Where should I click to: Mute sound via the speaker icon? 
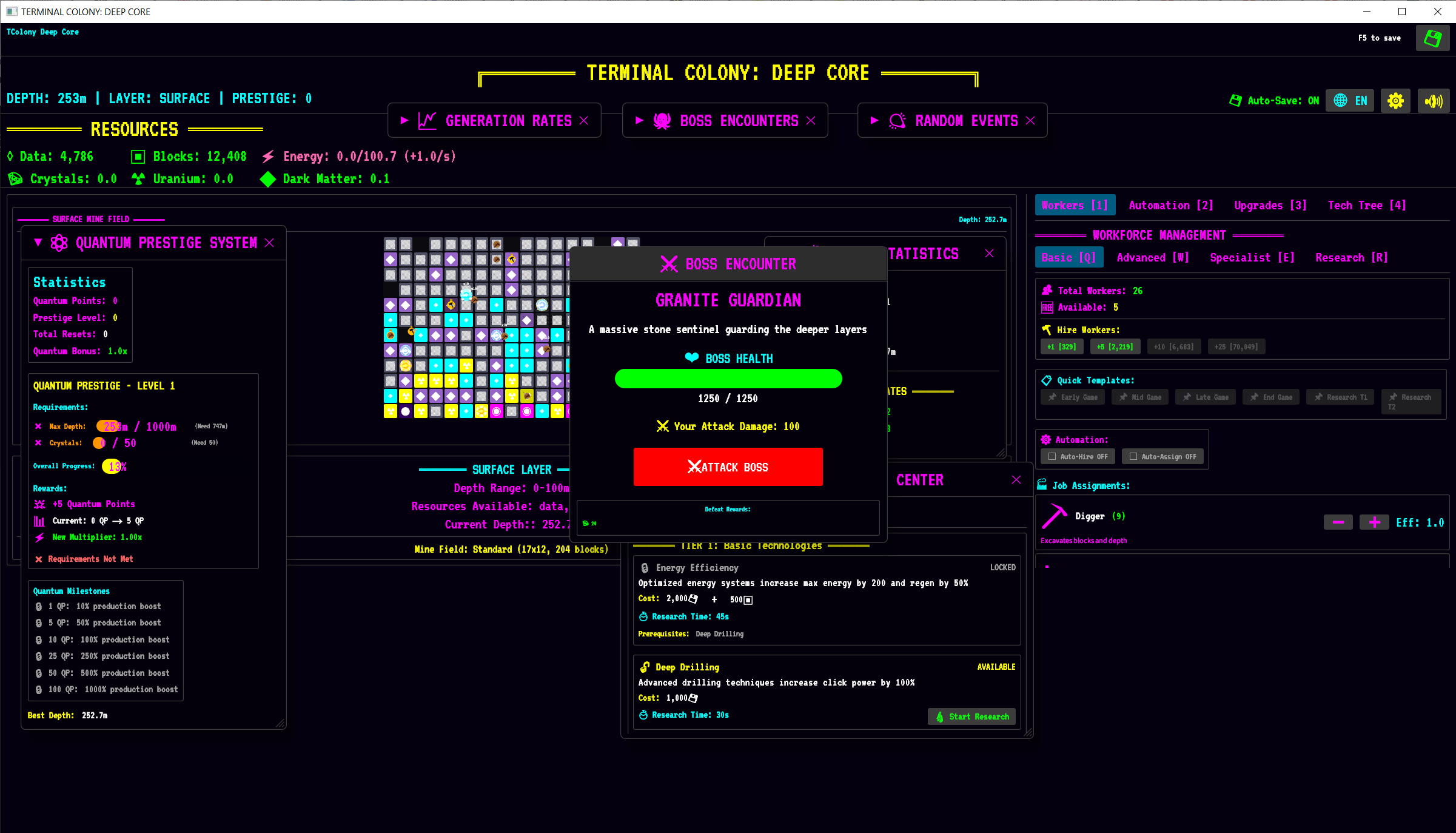tap(1434, 101)
